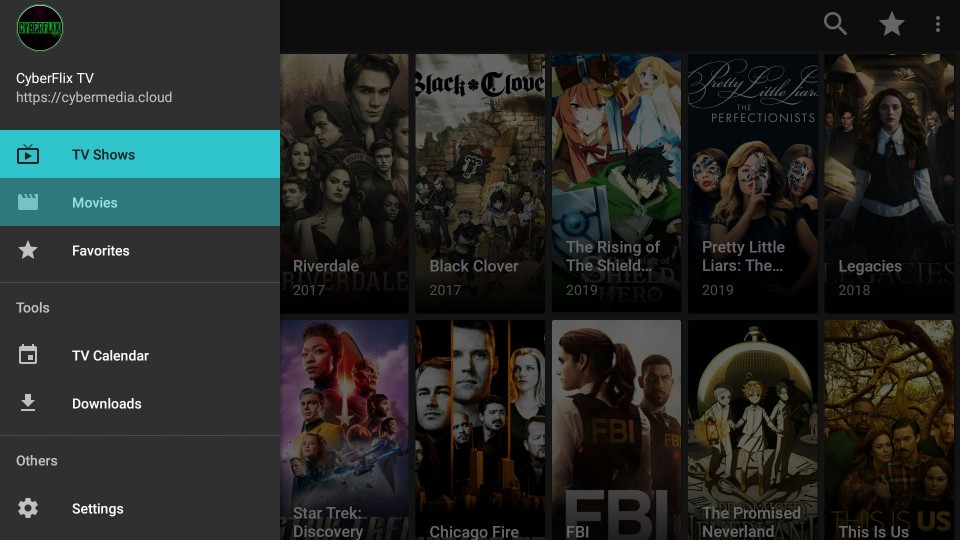Select The Rising of The Shield Hero poster

pos(617,183)
